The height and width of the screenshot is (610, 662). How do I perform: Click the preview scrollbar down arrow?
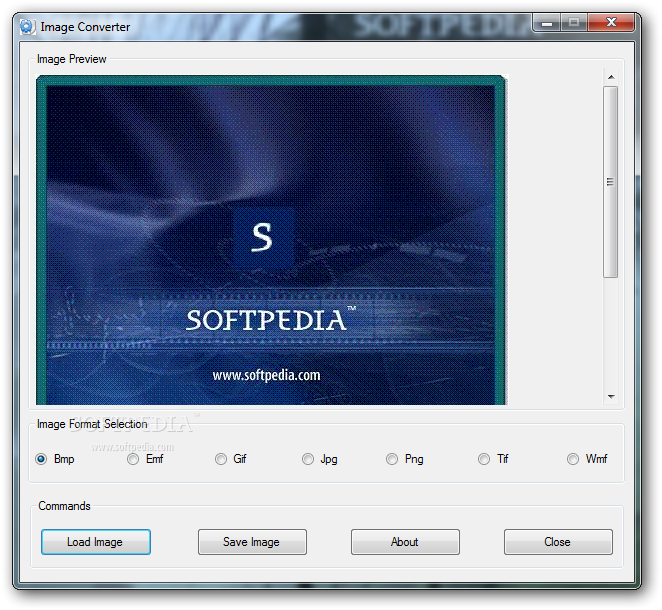[610, 396]
